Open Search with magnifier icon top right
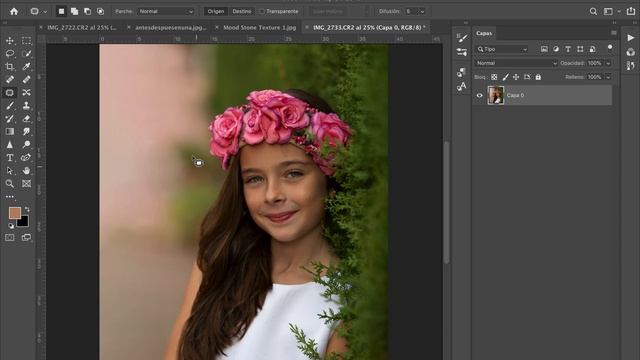The image size is (640, 360). click(x=593, y=11)
